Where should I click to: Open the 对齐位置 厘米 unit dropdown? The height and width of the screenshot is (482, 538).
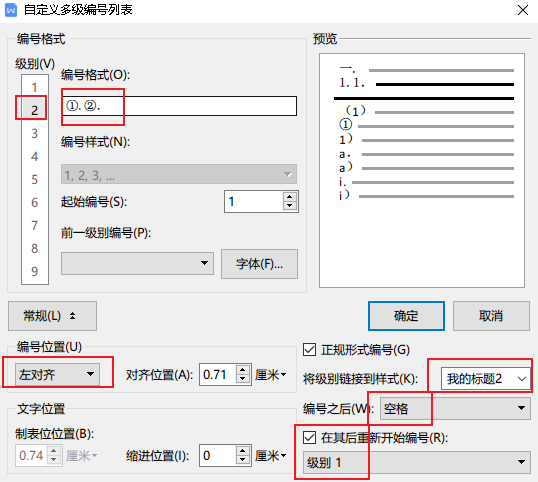(271, 375)
